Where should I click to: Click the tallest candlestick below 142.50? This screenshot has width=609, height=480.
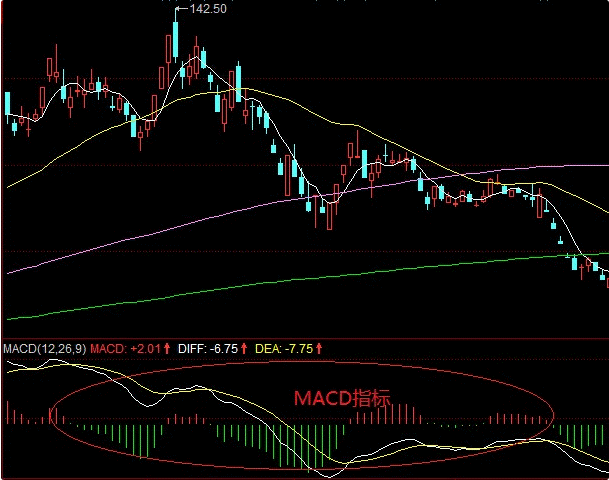click(175, 40)
